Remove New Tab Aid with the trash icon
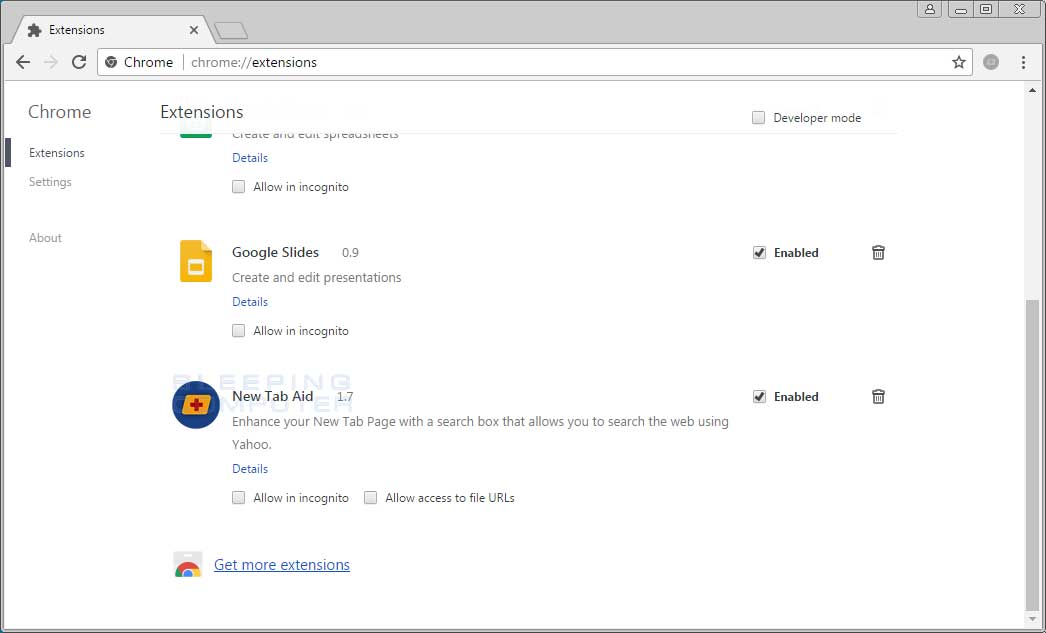This screenshot has height=633, width=1046. 878,396
